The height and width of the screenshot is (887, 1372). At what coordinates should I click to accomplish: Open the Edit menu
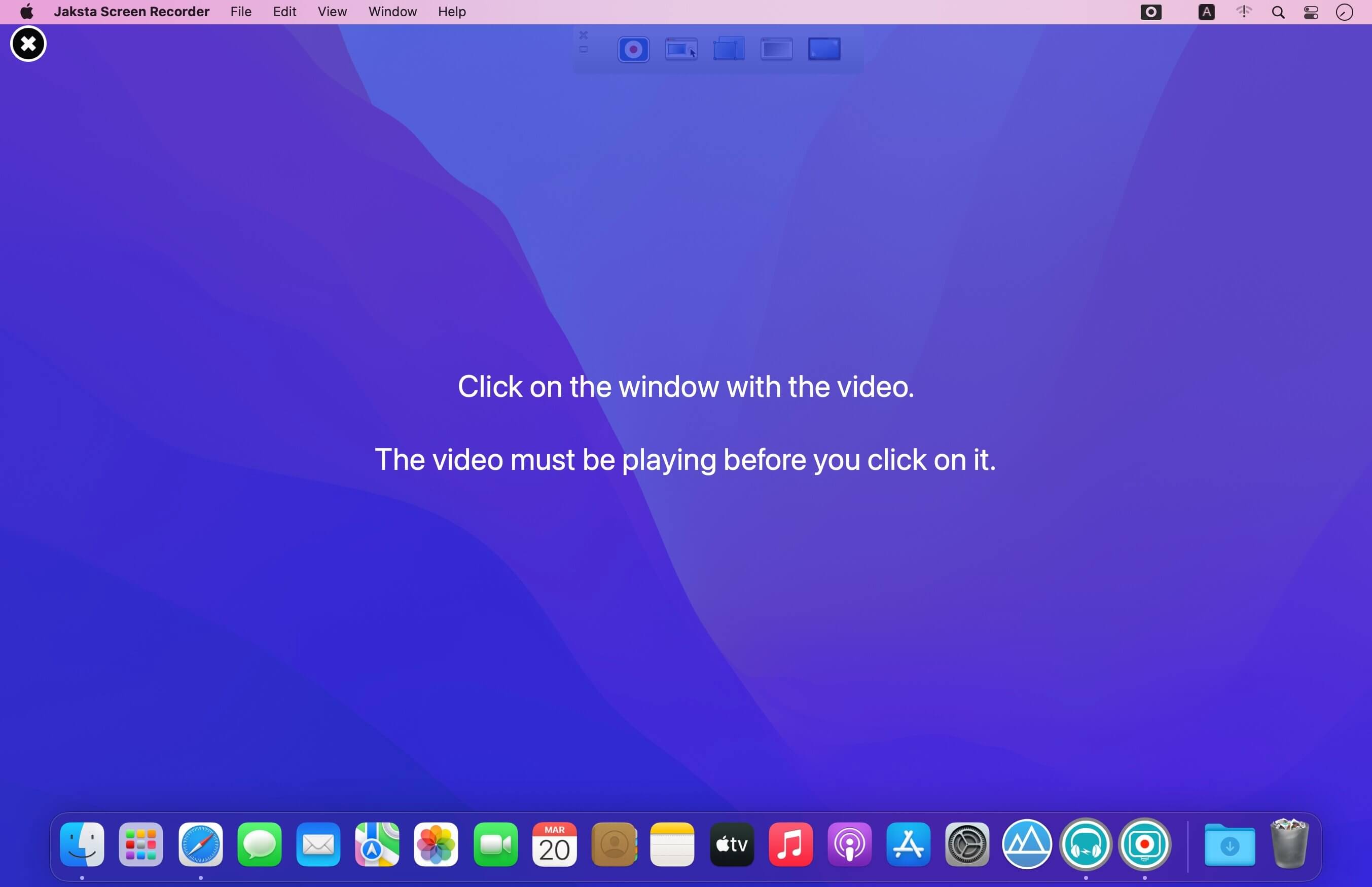[x=284, y=12]
